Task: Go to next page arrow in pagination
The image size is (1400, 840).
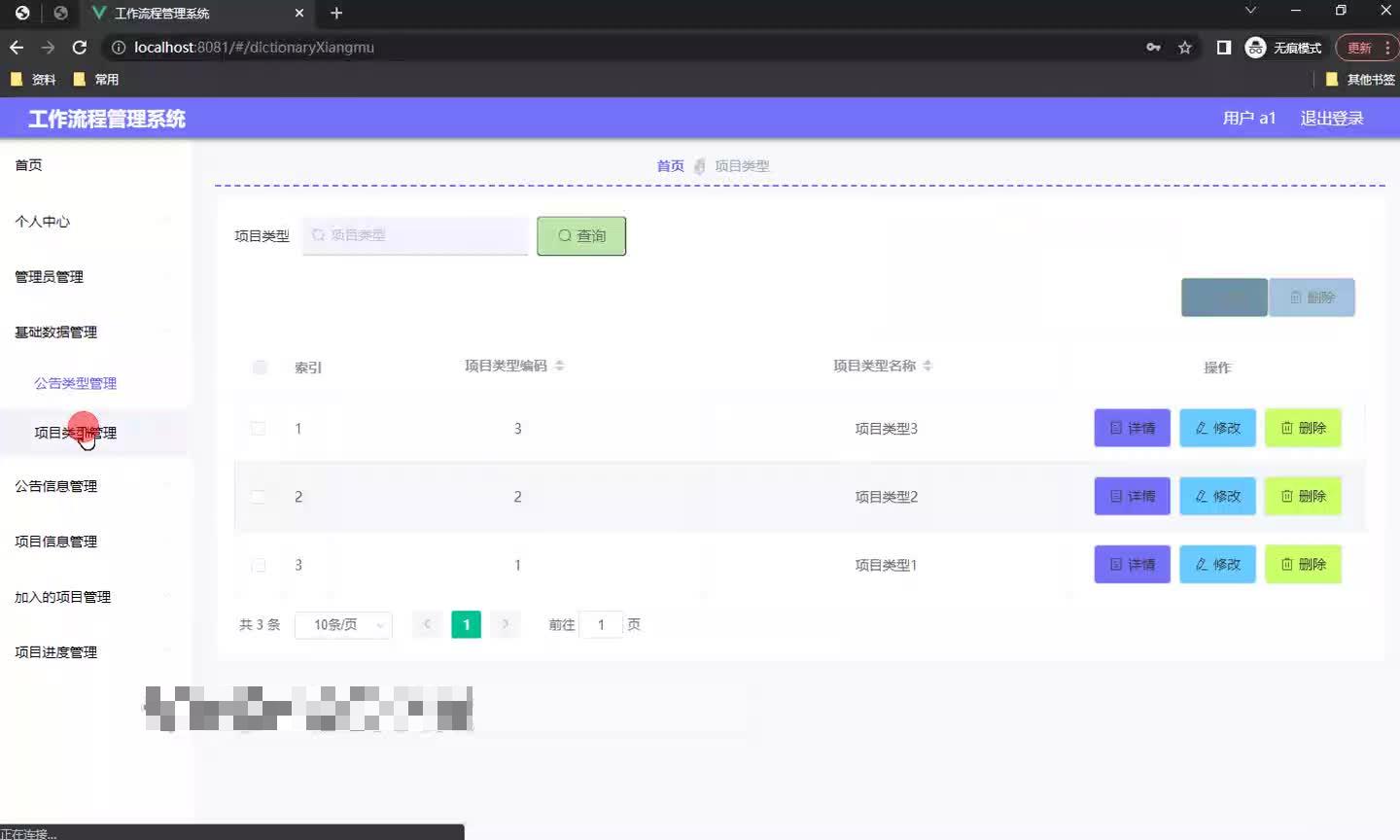Action: pyautogui.click(x=506, y=624)
